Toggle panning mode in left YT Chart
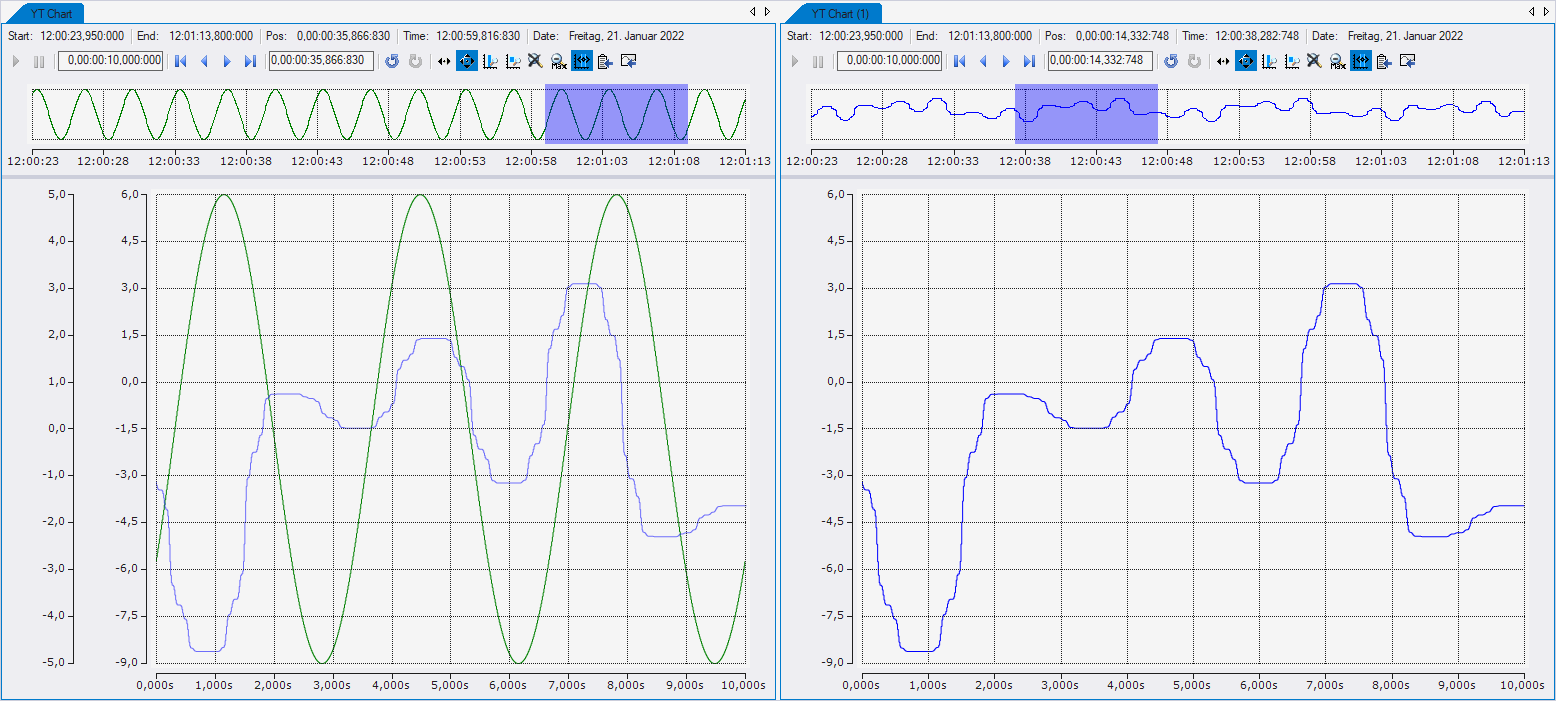The width and height of the screenshot is (1556, 701). [467, 61]
